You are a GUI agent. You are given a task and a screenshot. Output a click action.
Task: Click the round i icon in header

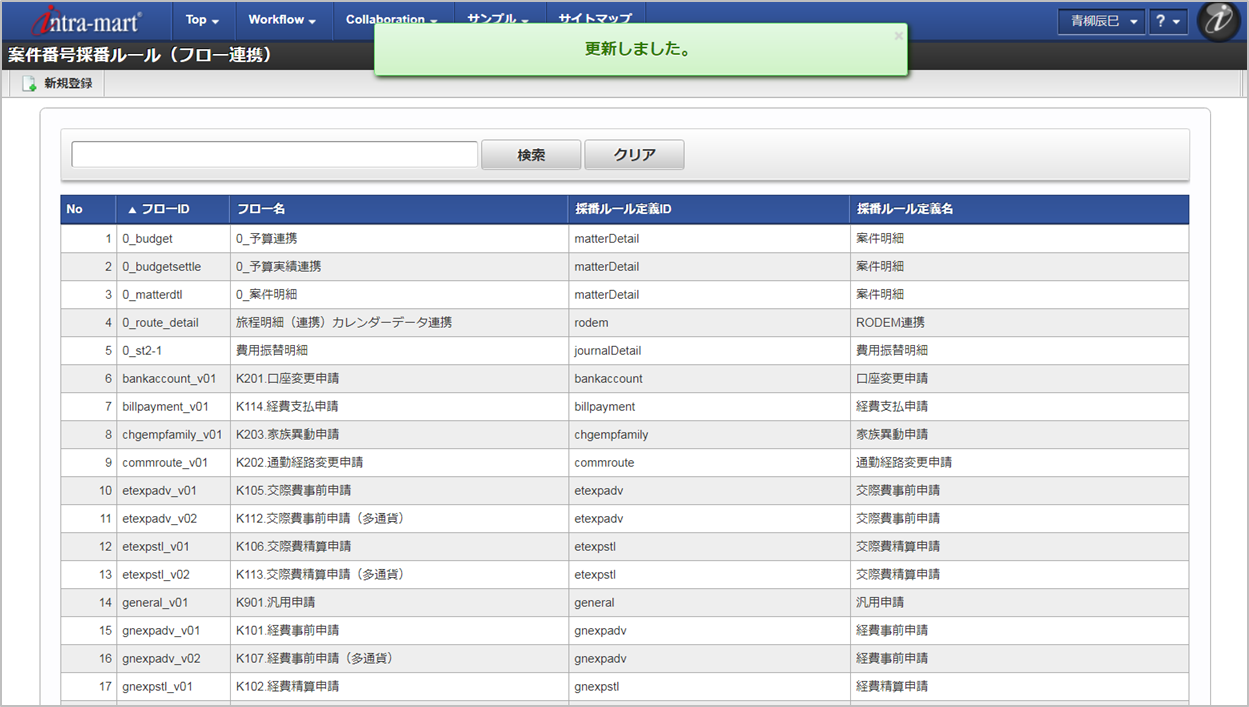(x=1217, y=21)
